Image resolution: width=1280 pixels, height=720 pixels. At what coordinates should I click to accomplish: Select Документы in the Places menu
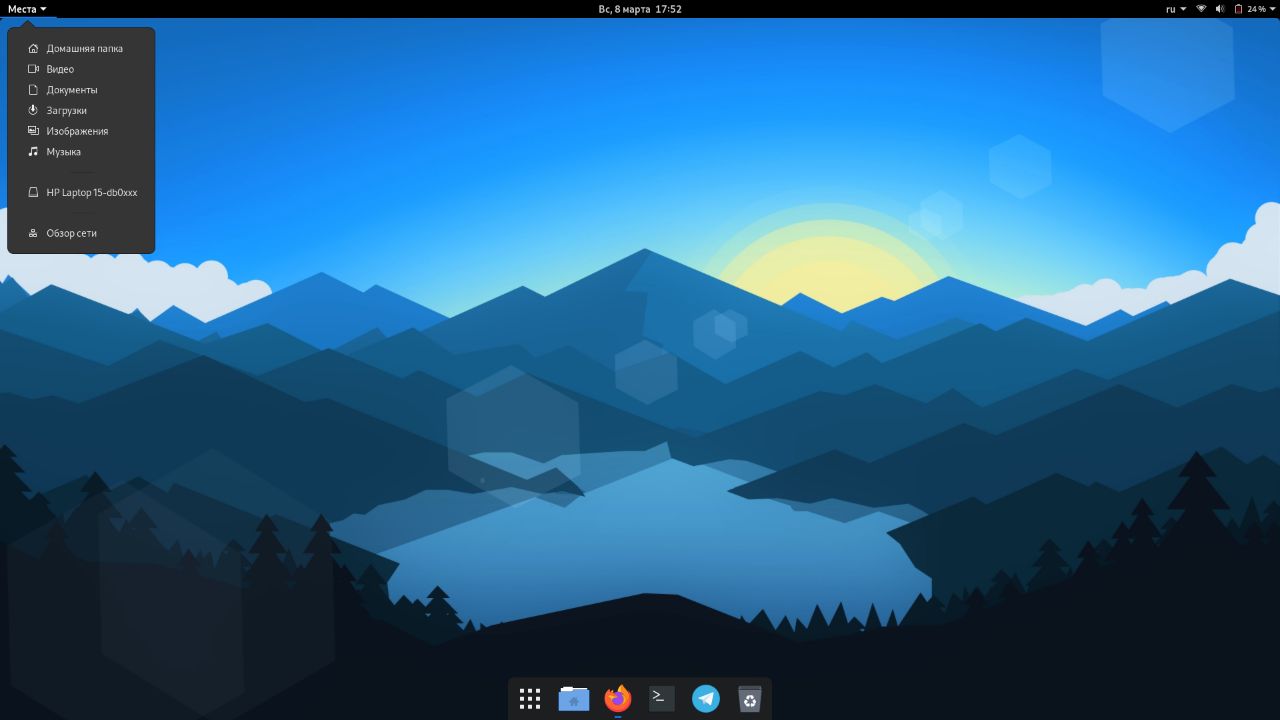[x=81, y=90]
